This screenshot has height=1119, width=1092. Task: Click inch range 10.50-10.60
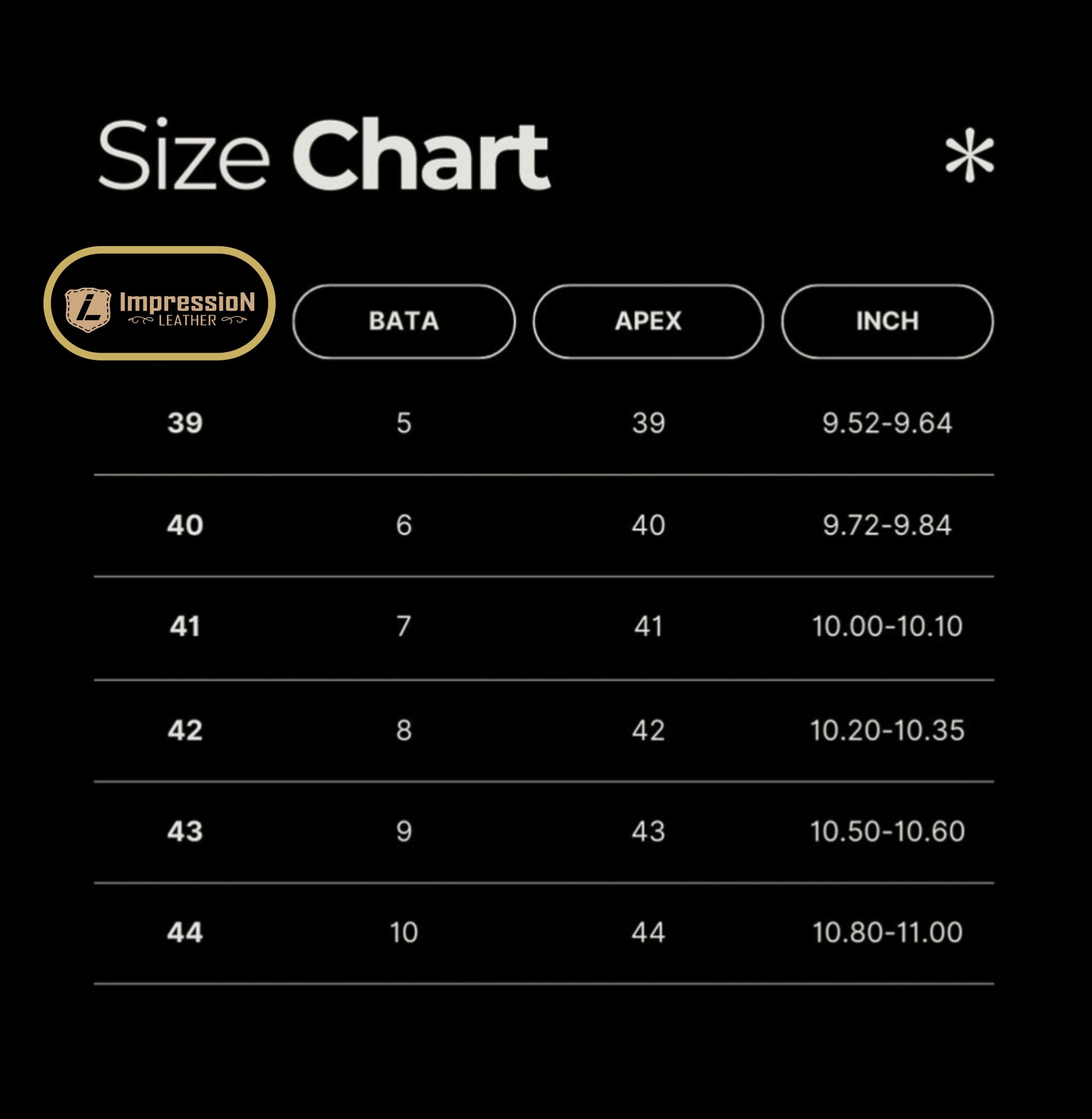pos(887,831)
